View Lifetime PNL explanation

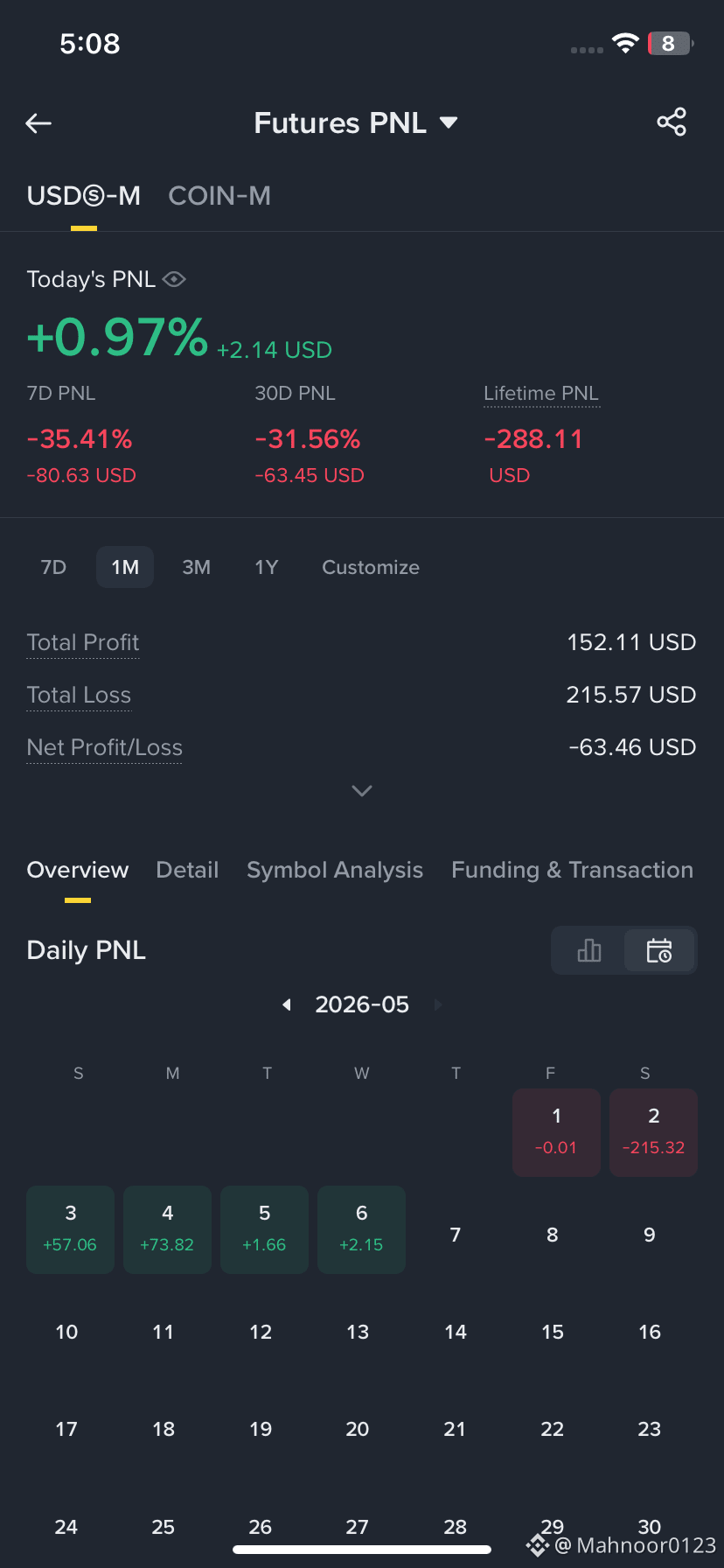pos(541,394)
